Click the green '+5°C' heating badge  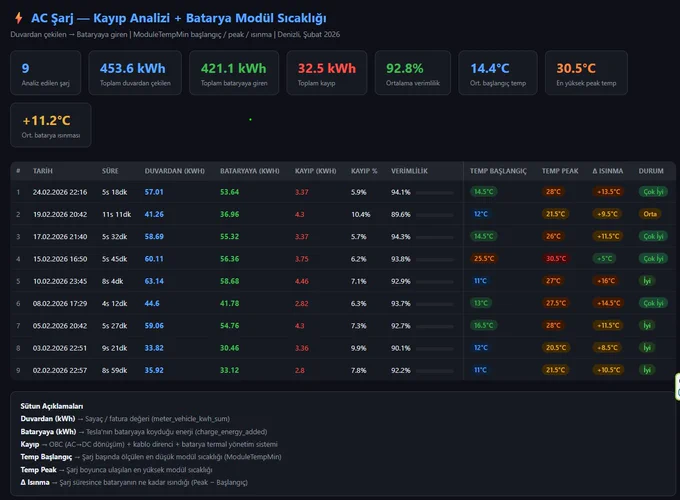[x=605, y=258]
